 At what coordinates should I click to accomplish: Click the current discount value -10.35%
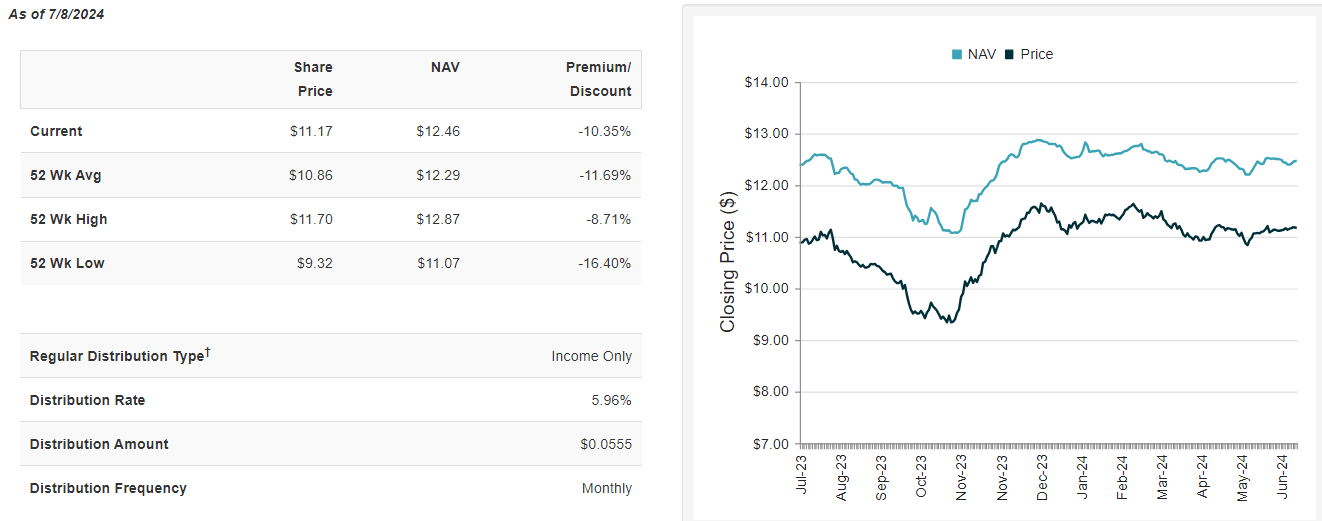click(603, 131)
